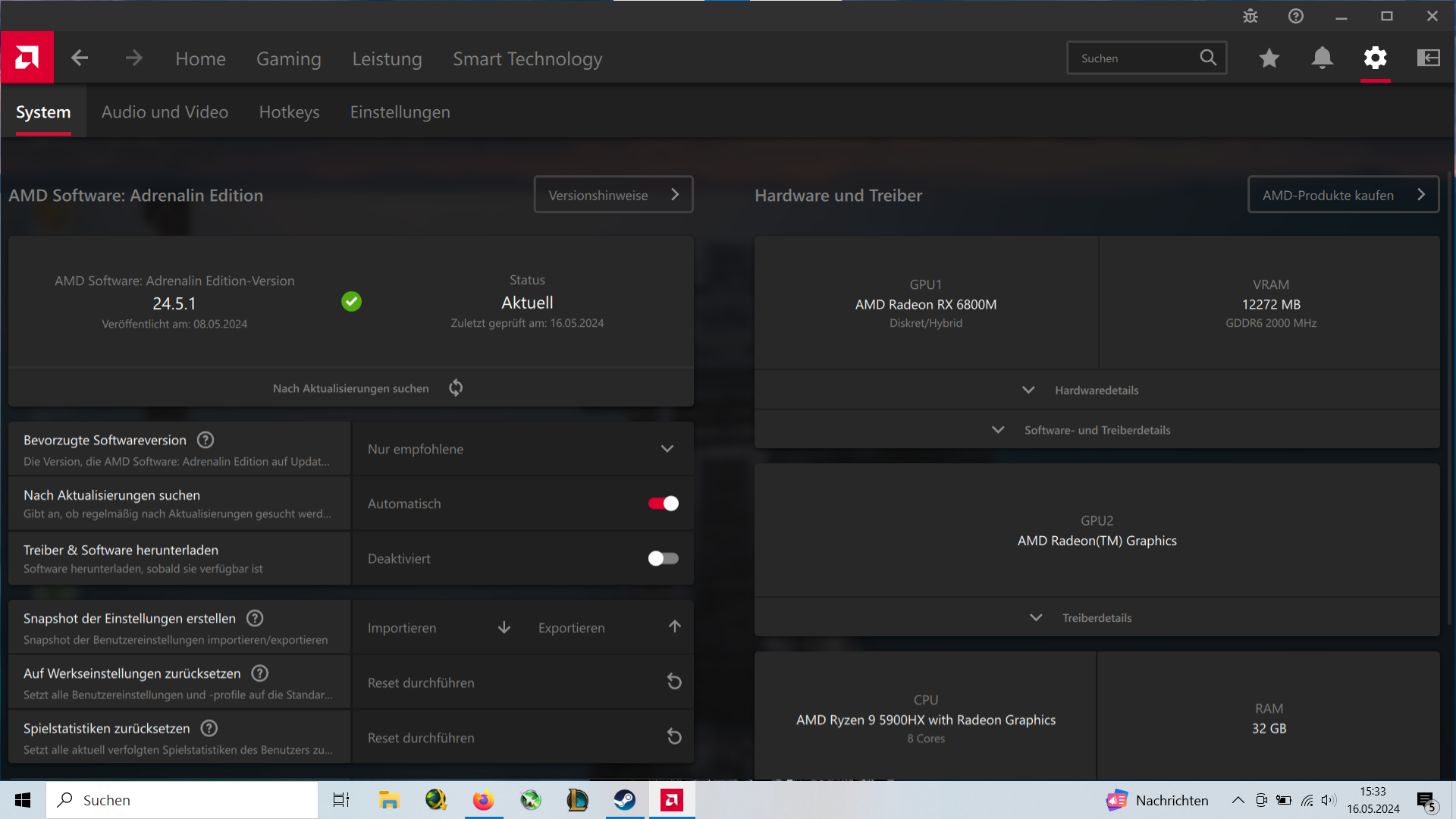This screenshot has width=1456, height=819.
Task: Enable Treiber & Software herunterladen toggle
Action: pyautogui.click(x=664, y=559)
